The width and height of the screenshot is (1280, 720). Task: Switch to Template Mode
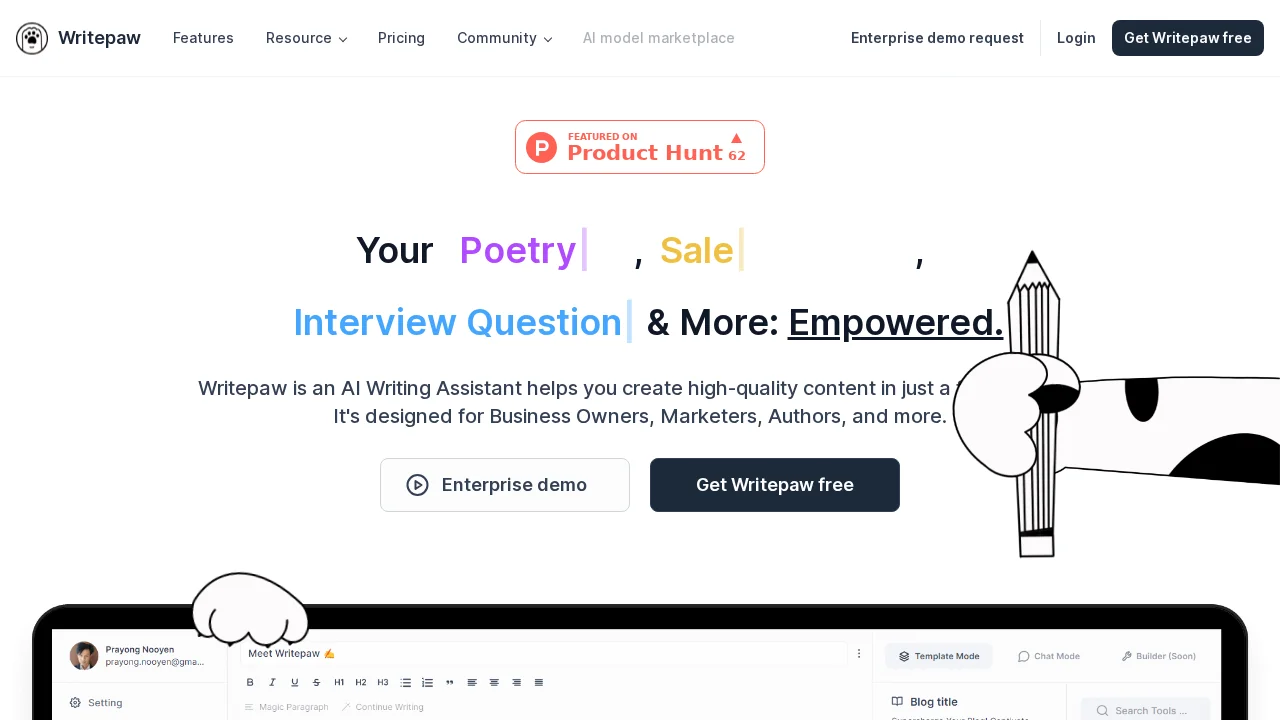coord(939,656)
